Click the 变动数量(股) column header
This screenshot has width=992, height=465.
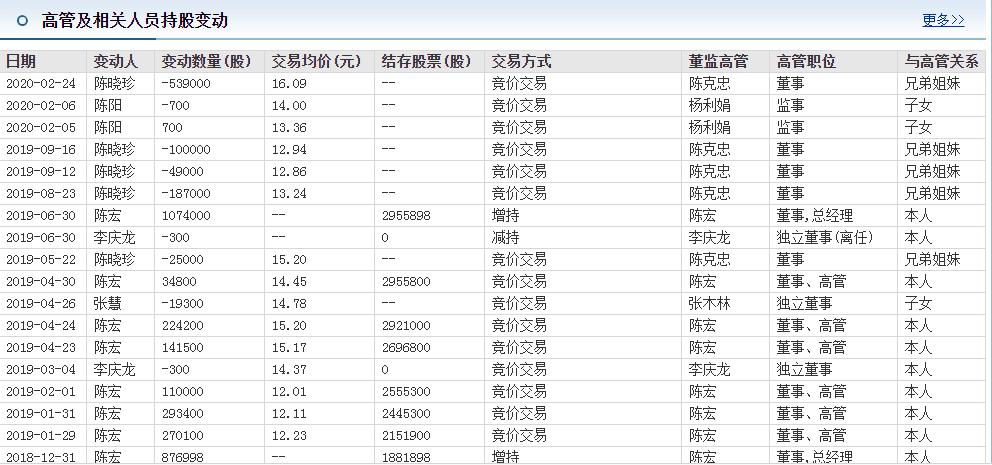(x=206, y=61)
